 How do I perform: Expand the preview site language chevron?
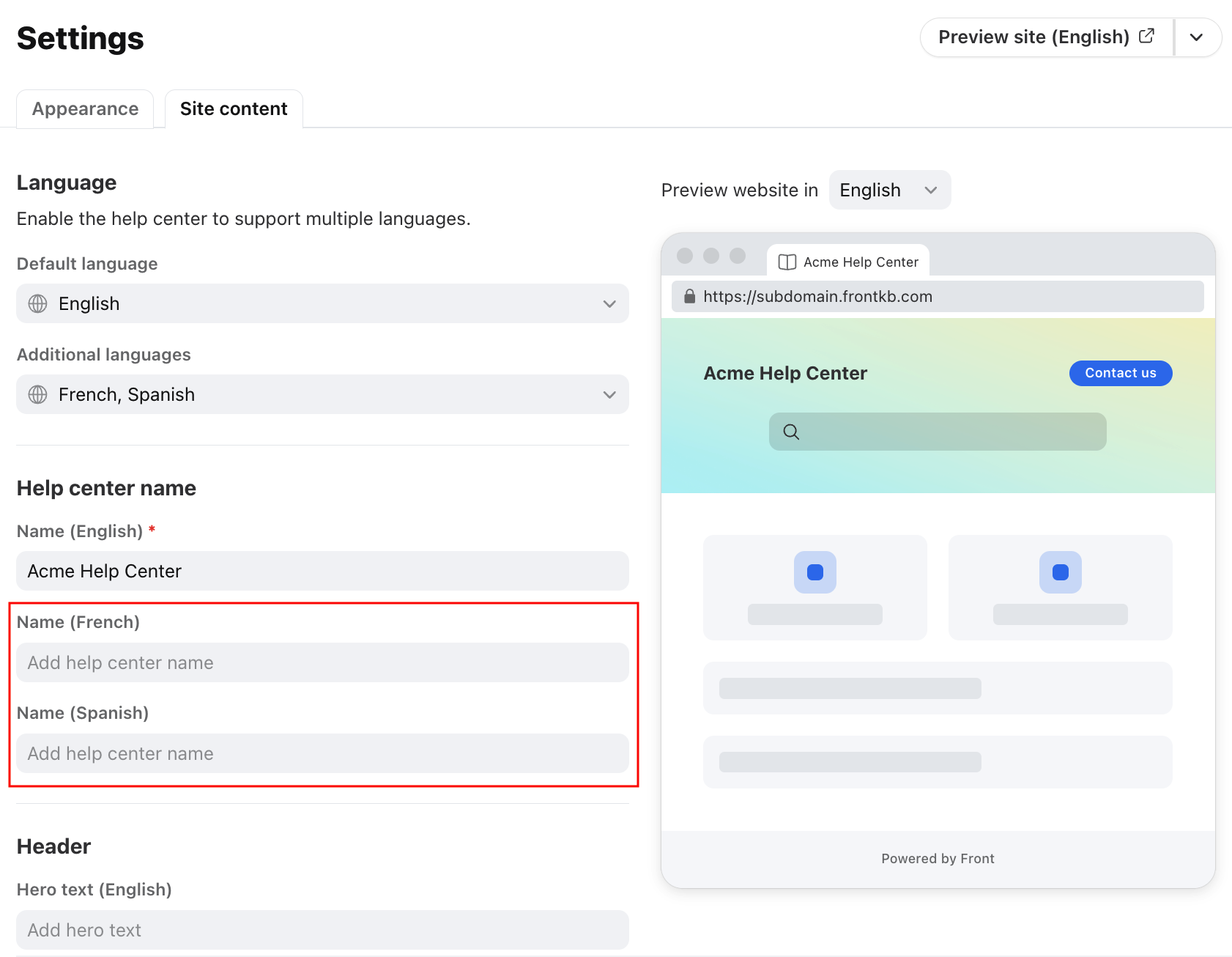1197,37
